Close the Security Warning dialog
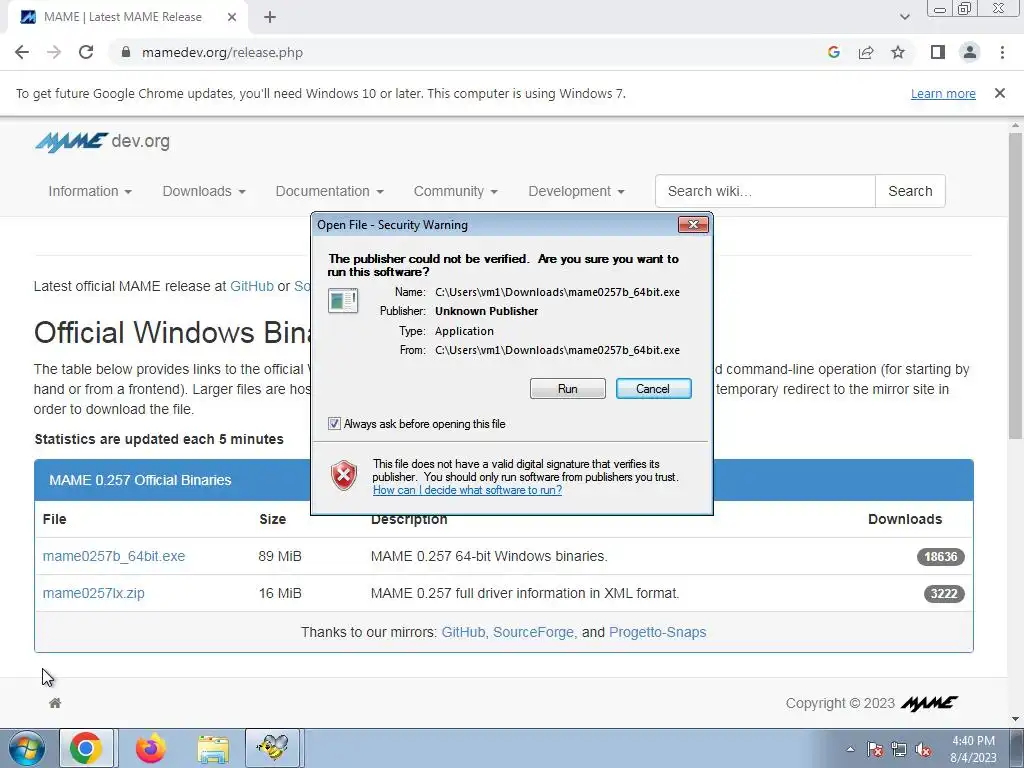 point(693,225)
